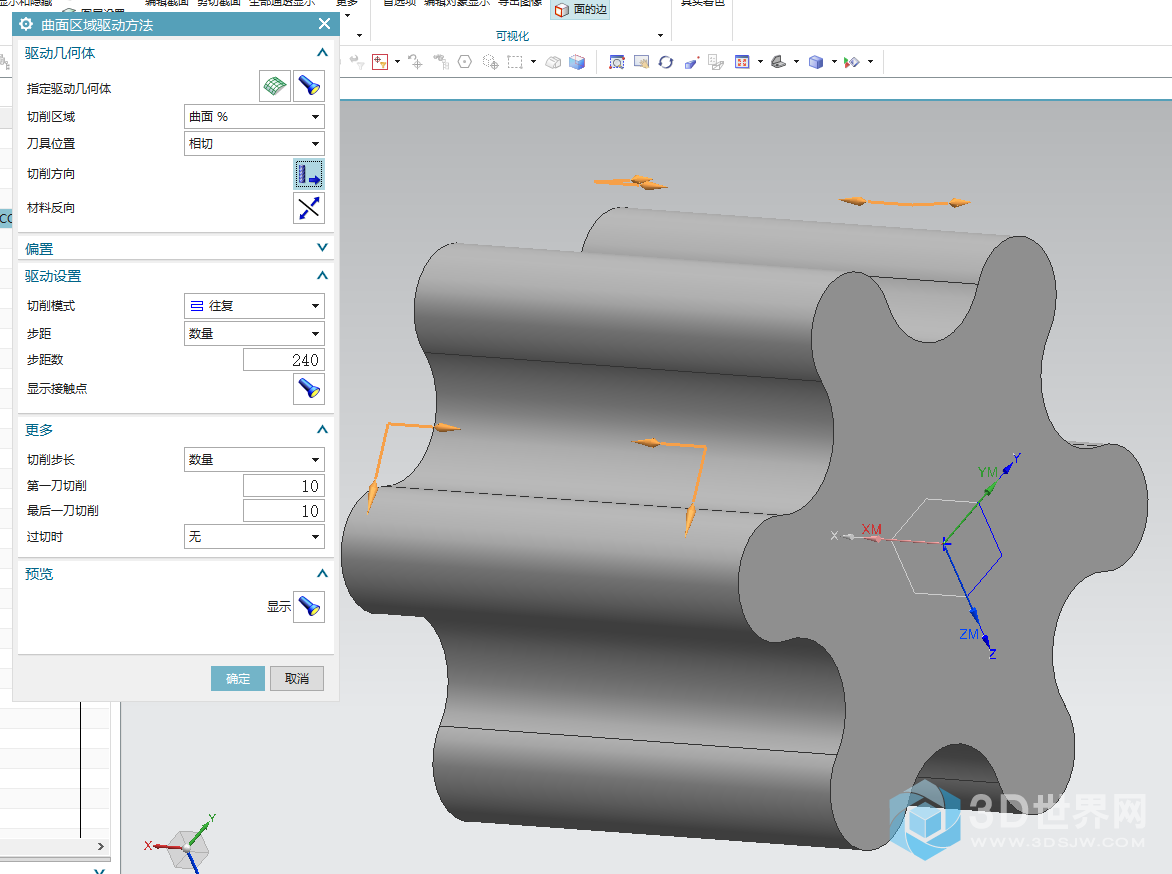Open the tool position (刀具位置) dropdown
This screenshot has width=1172, height=874.
(x=254, y=144)
